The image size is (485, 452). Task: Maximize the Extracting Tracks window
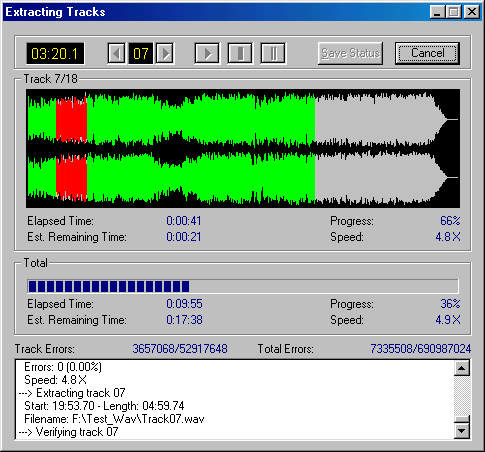click(453, 12)
